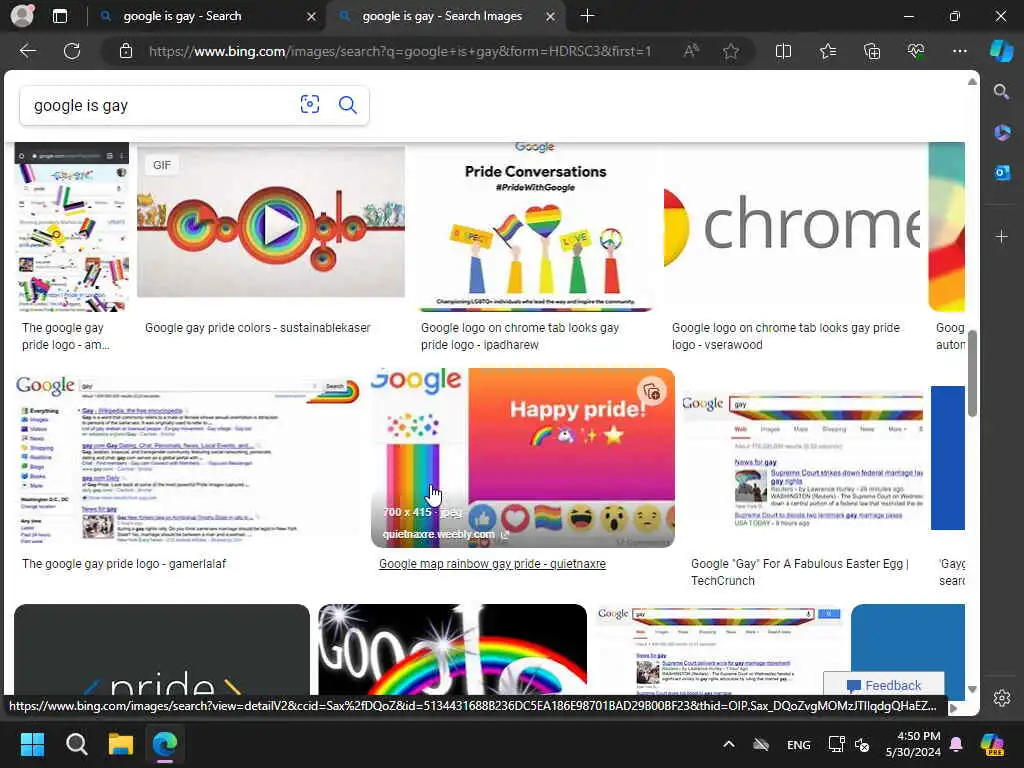Open taskbar Search

coord(76,744)
